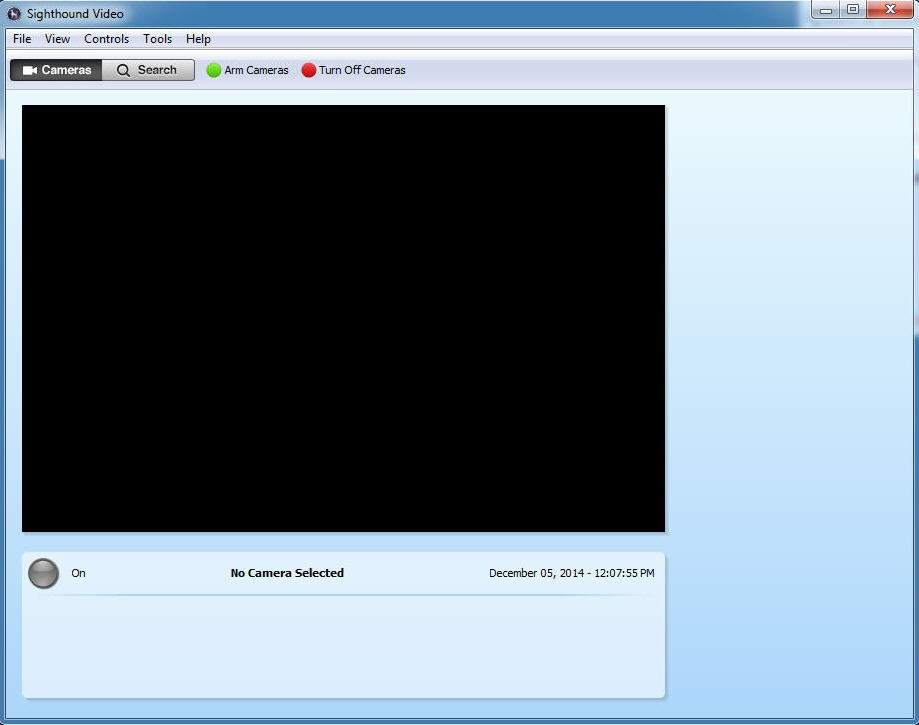Click the Arm Cameras label

pyautogui.click(x=256, y=70)
